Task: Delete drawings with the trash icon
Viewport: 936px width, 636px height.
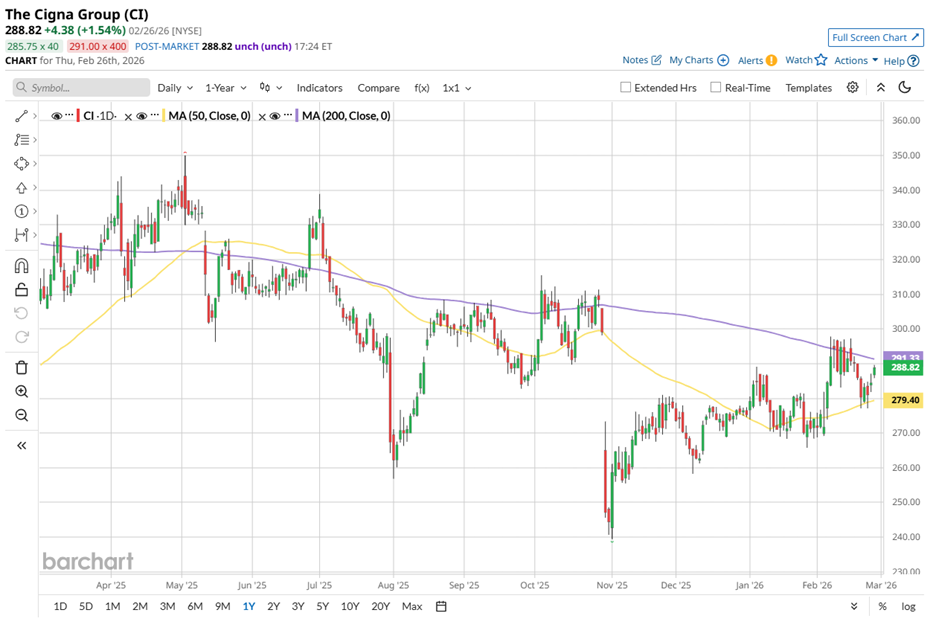Action: coord(21,368)
